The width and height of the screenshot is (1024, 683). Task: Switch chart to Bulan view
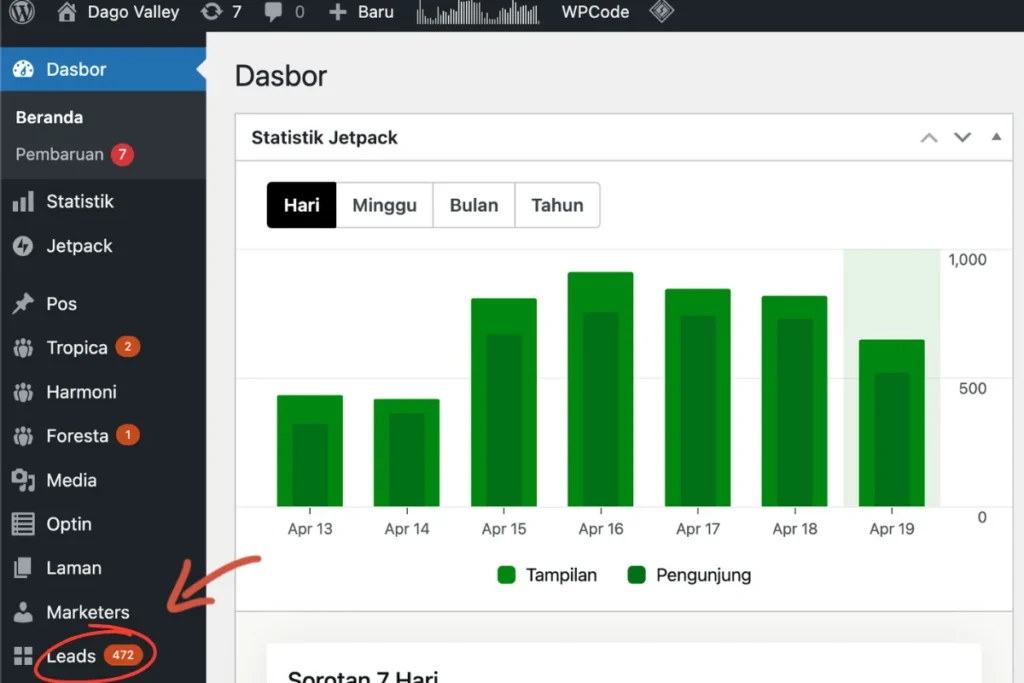point(474,205)
